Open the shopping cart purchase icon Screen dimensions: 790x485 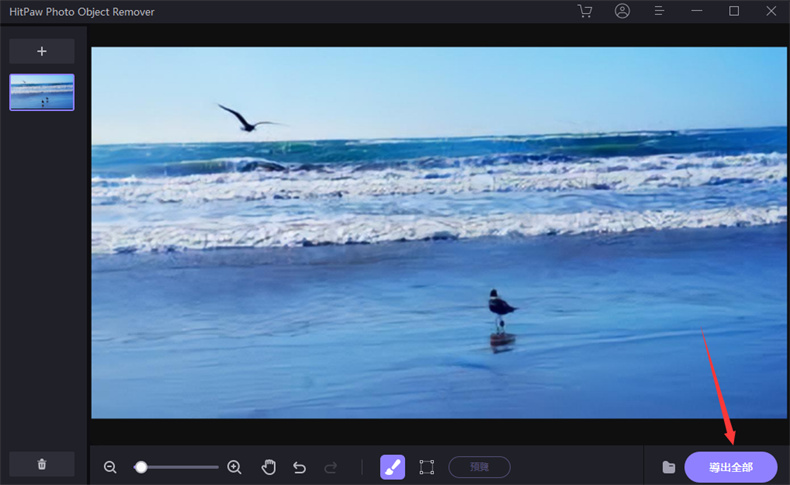[585, 11]
